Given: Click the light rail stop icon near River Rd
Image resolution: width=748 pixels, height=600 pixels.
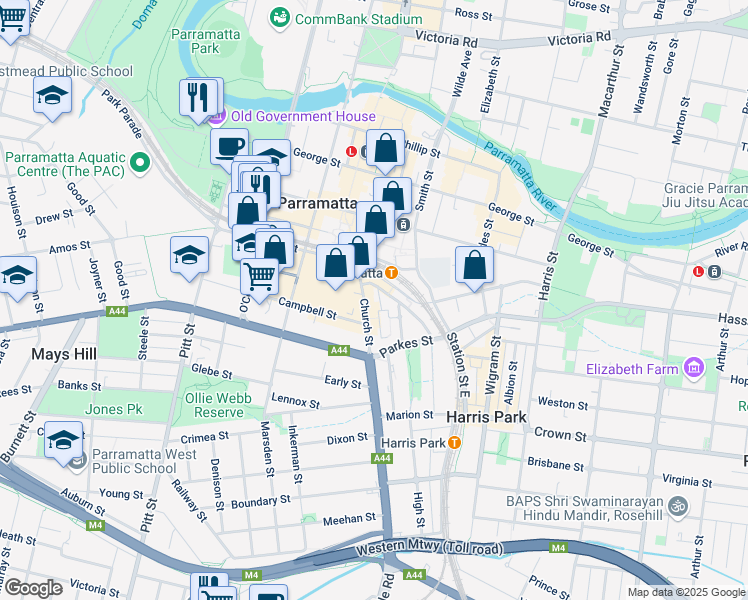Looking at the screenshot, I should (714, 272).
